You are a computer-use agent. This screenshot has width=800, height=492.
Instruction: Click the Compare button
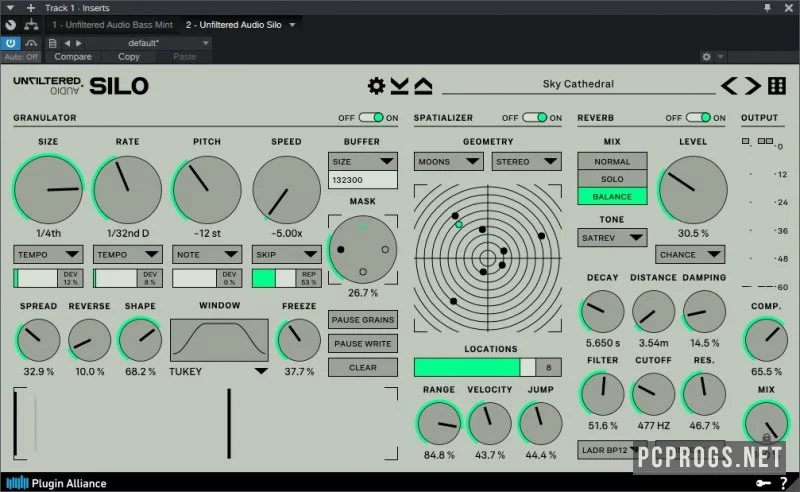pyautogui.click(x=73, y=57)
